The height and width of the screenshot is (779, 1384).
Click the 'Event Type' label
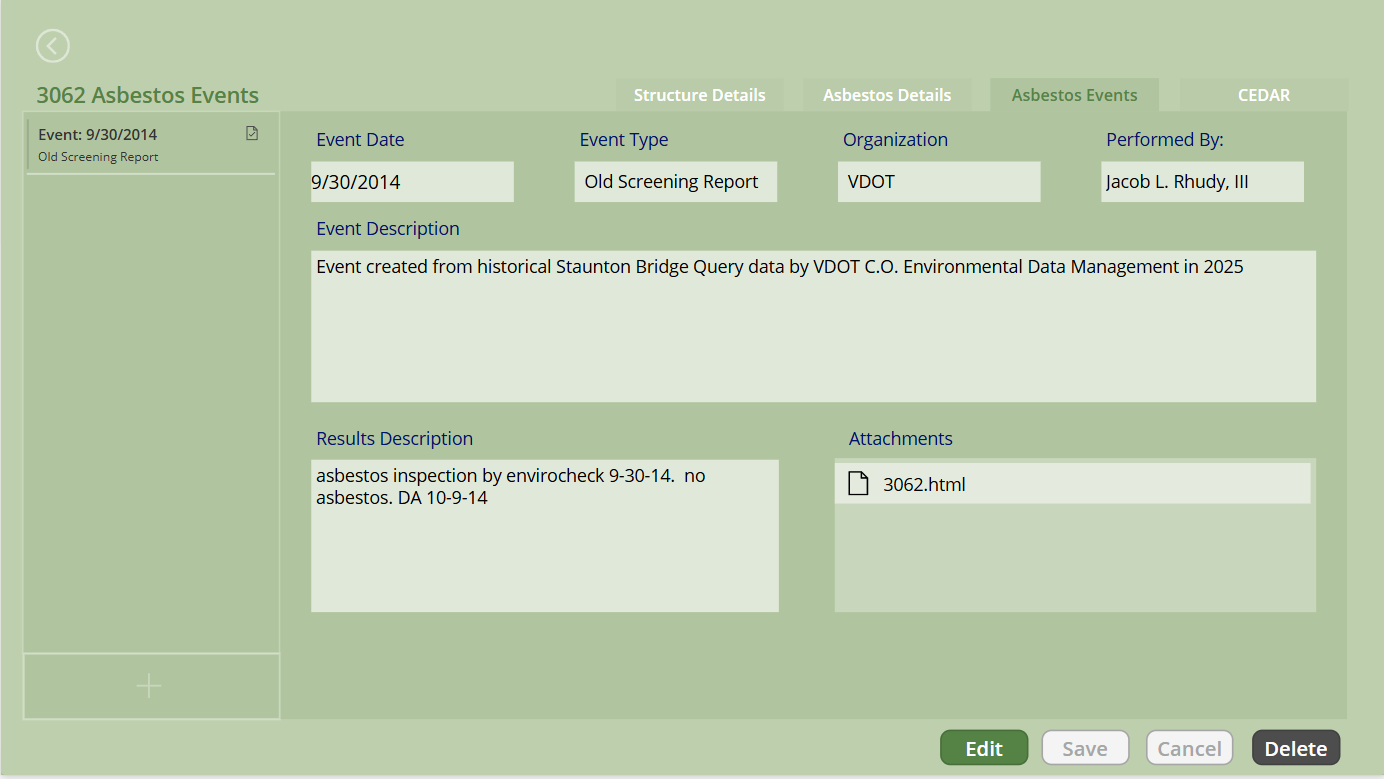pyautogui.click(x=624, y=140)
